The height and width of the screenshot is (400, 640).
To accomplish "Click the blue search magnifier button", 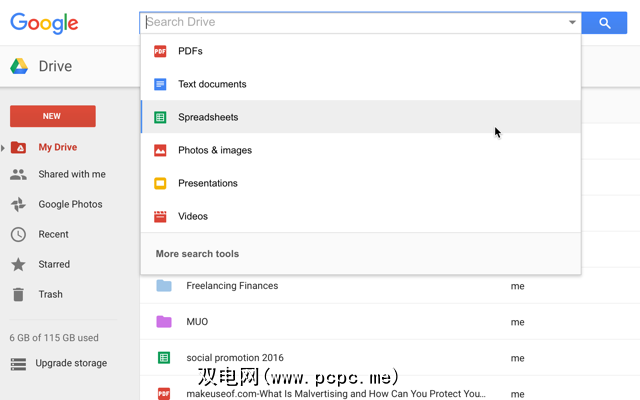I will click(604, 23).
